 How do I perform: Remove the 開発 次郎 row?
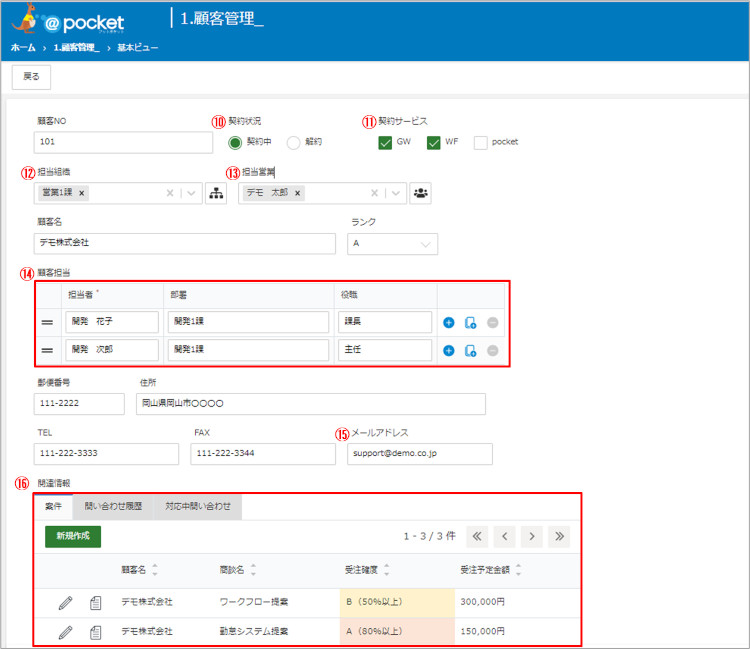tap(493, 351)
